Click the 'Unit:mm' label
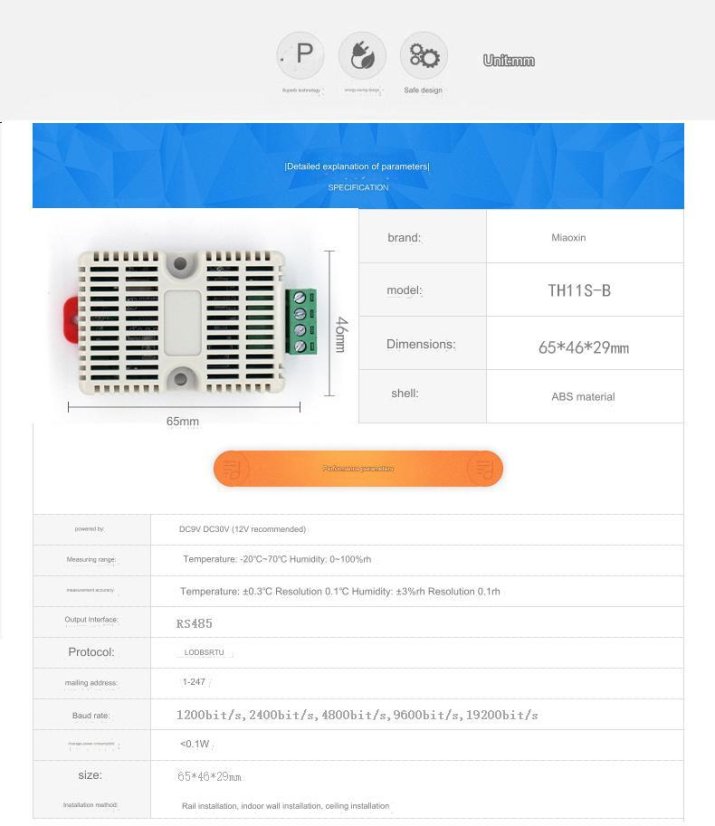Image resolution: width=715 pixels, height=826 pixels. point(508,61)
